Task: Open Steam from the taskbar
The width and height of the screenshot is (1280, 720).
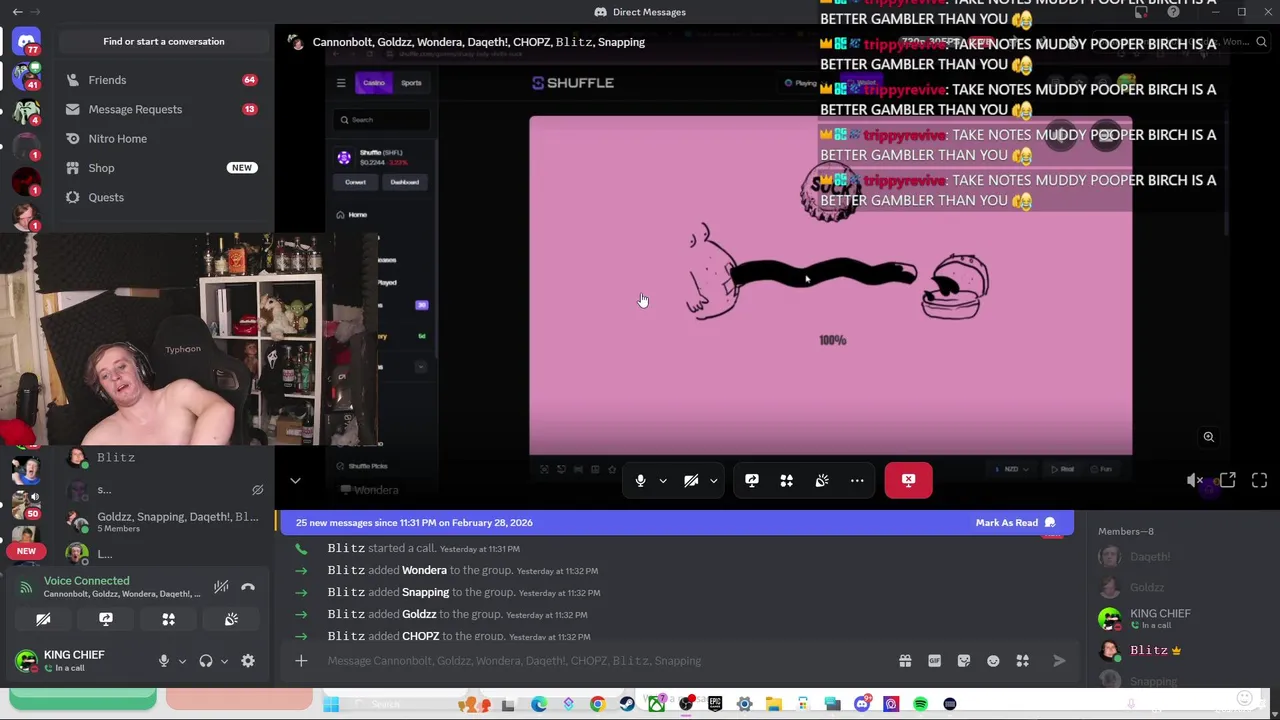Action: pyautogui.click(x=627, y=705)
